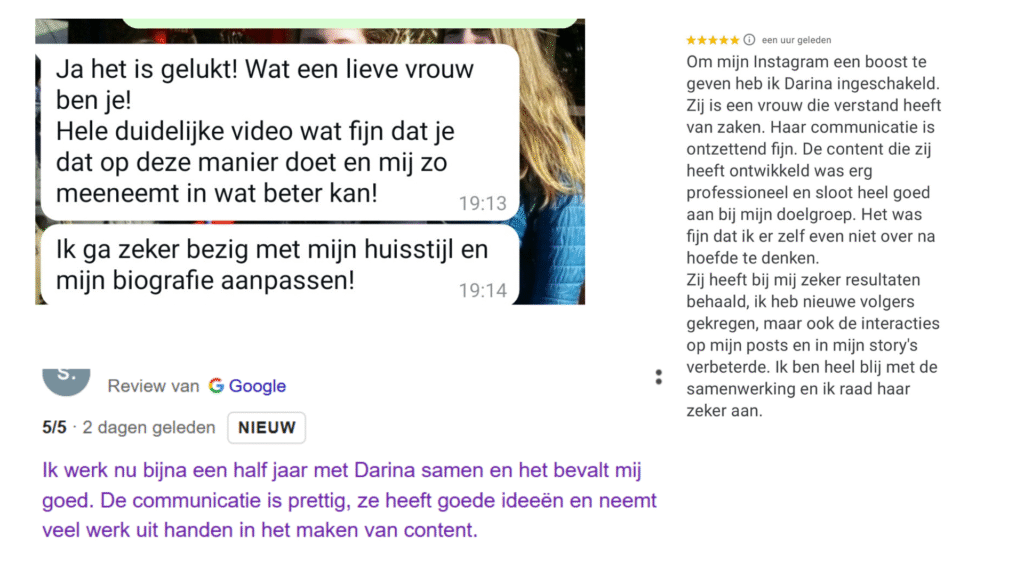Viewport: 1024px width, 576px height.
Task: Open the Google link in review header
Action: click(257, 386)
